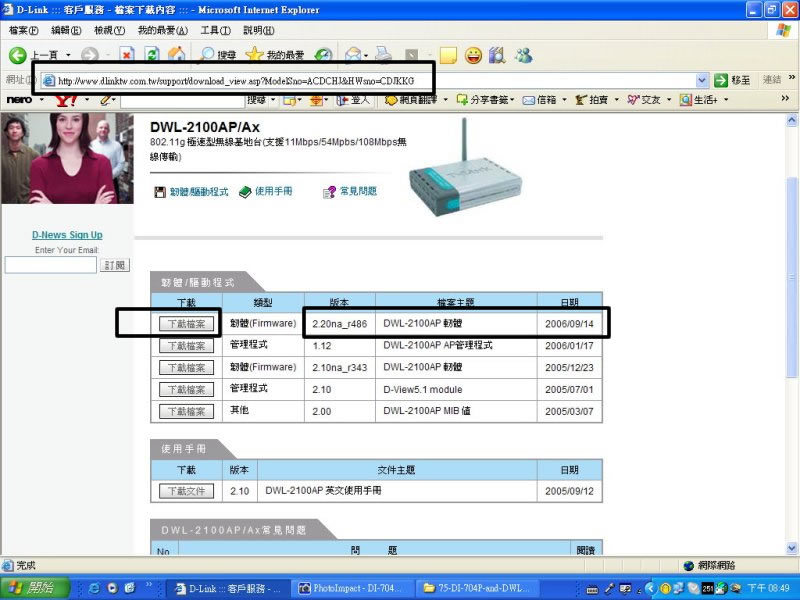Viewport: 800px width, 600px height.
Task: Click 下載檔案 for firmware 2.20na_r486
Action: coord(186,324)
